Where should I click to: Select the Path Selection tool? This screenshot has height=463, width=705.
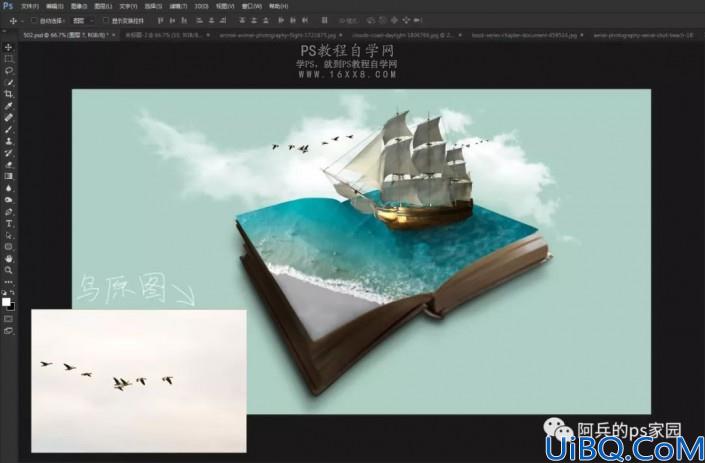pos(9,235)
